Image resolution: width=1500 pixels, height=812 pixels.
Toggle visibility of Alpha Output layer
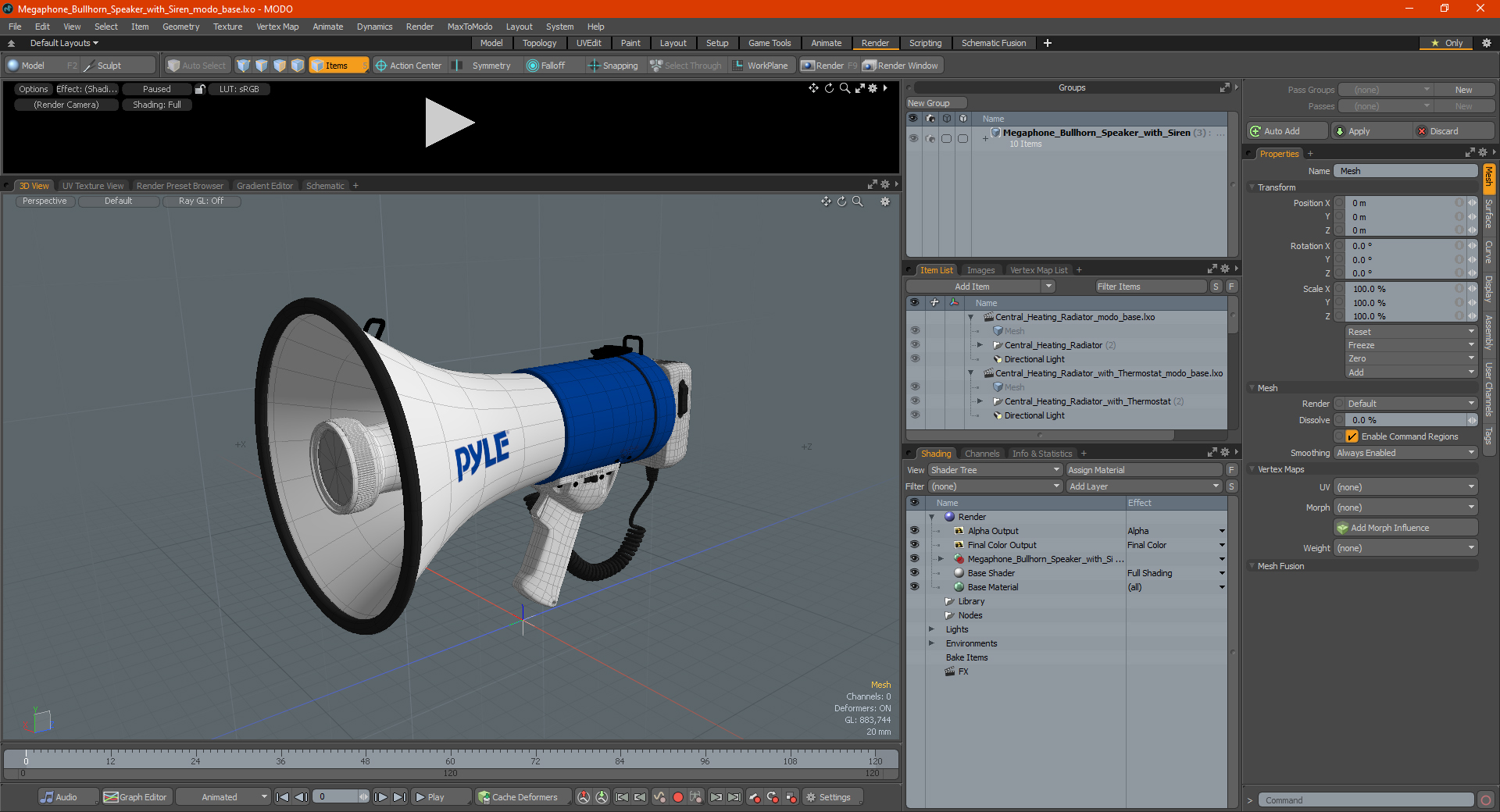click(x=914, y=530)
